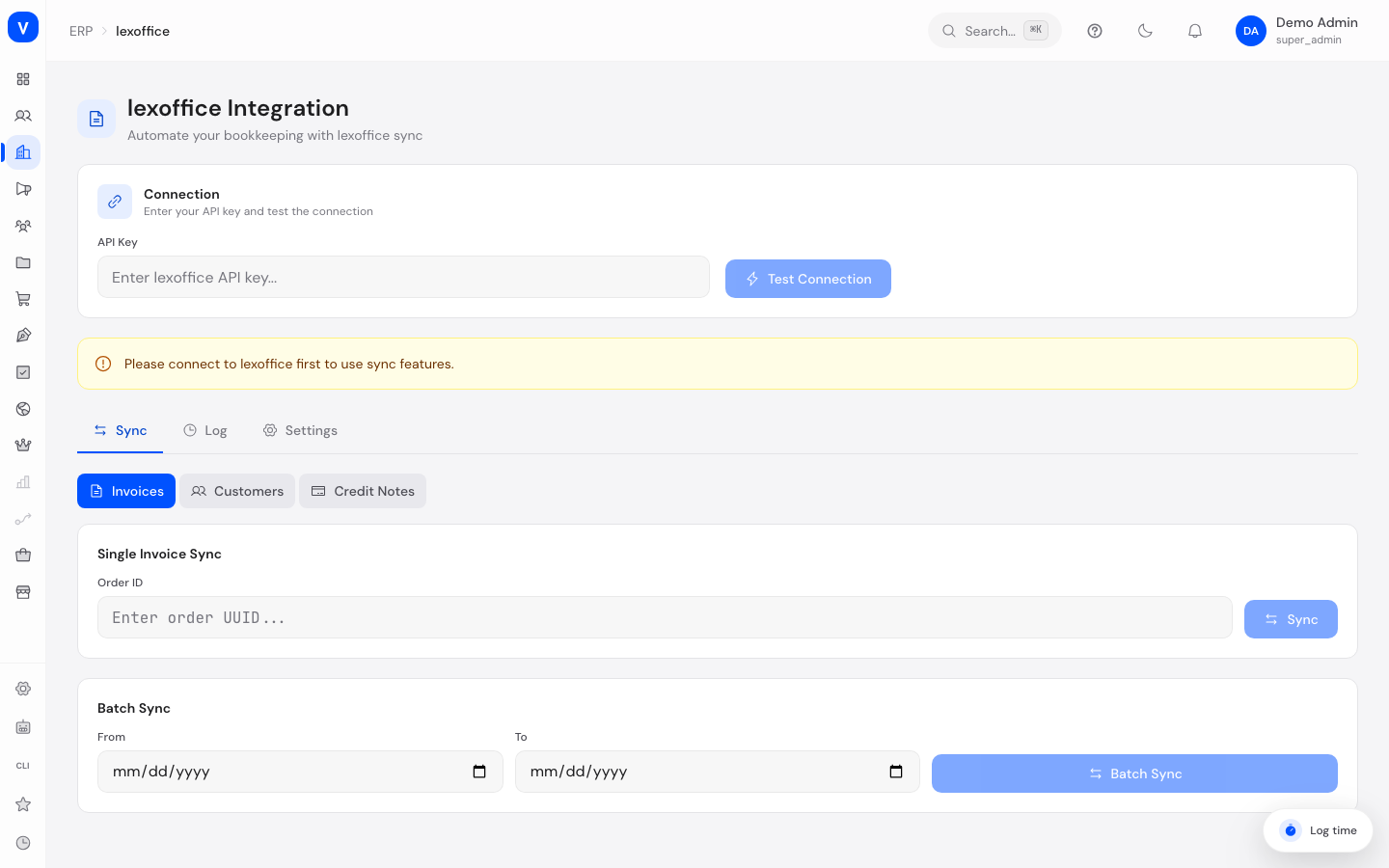Viewport: 1389px width, 868px height.
Task: Open the team group icon in sidebar
Action: 23,226
